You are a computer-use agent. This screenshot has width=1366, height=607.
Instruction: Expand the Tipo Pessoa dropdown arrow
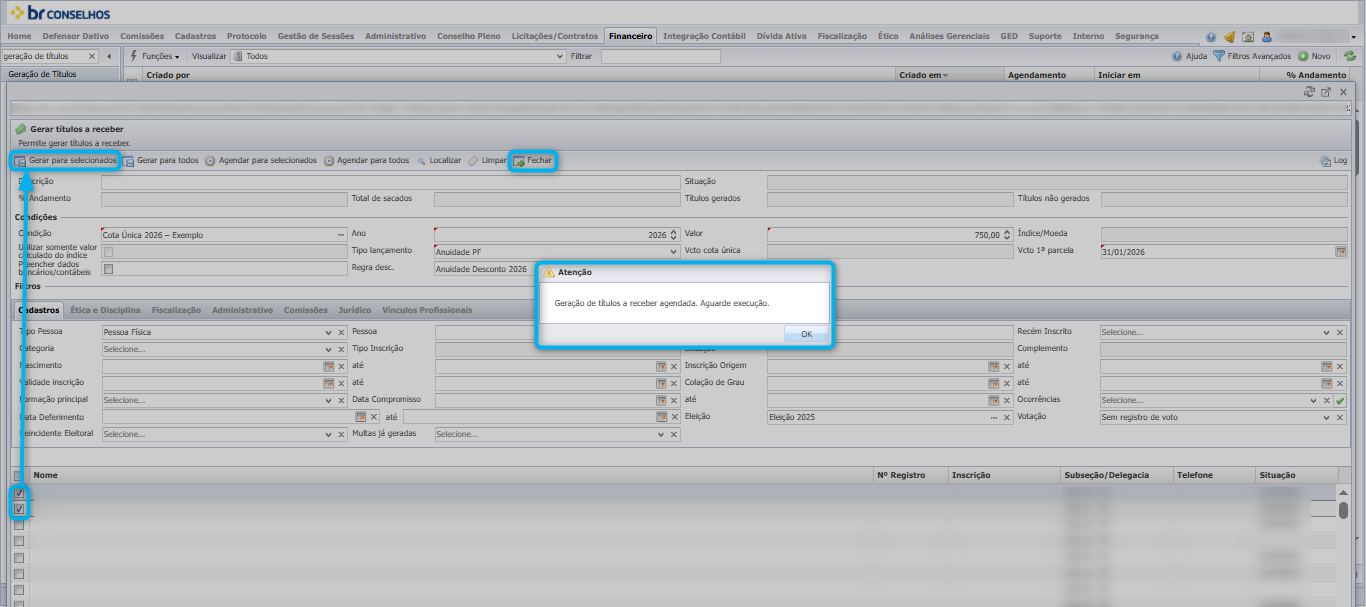point(328,332)
